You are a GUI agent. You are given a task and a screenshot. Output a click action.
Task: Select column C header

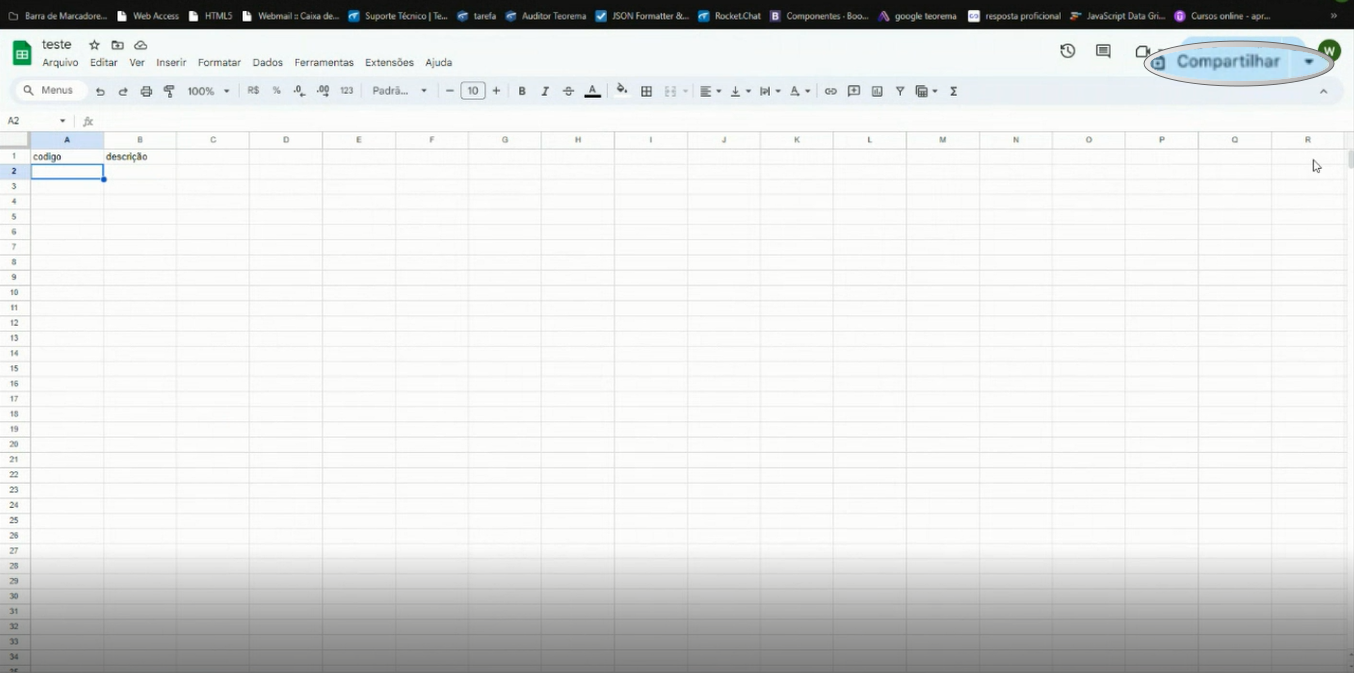pyautogui.click(x=213, y=140)
